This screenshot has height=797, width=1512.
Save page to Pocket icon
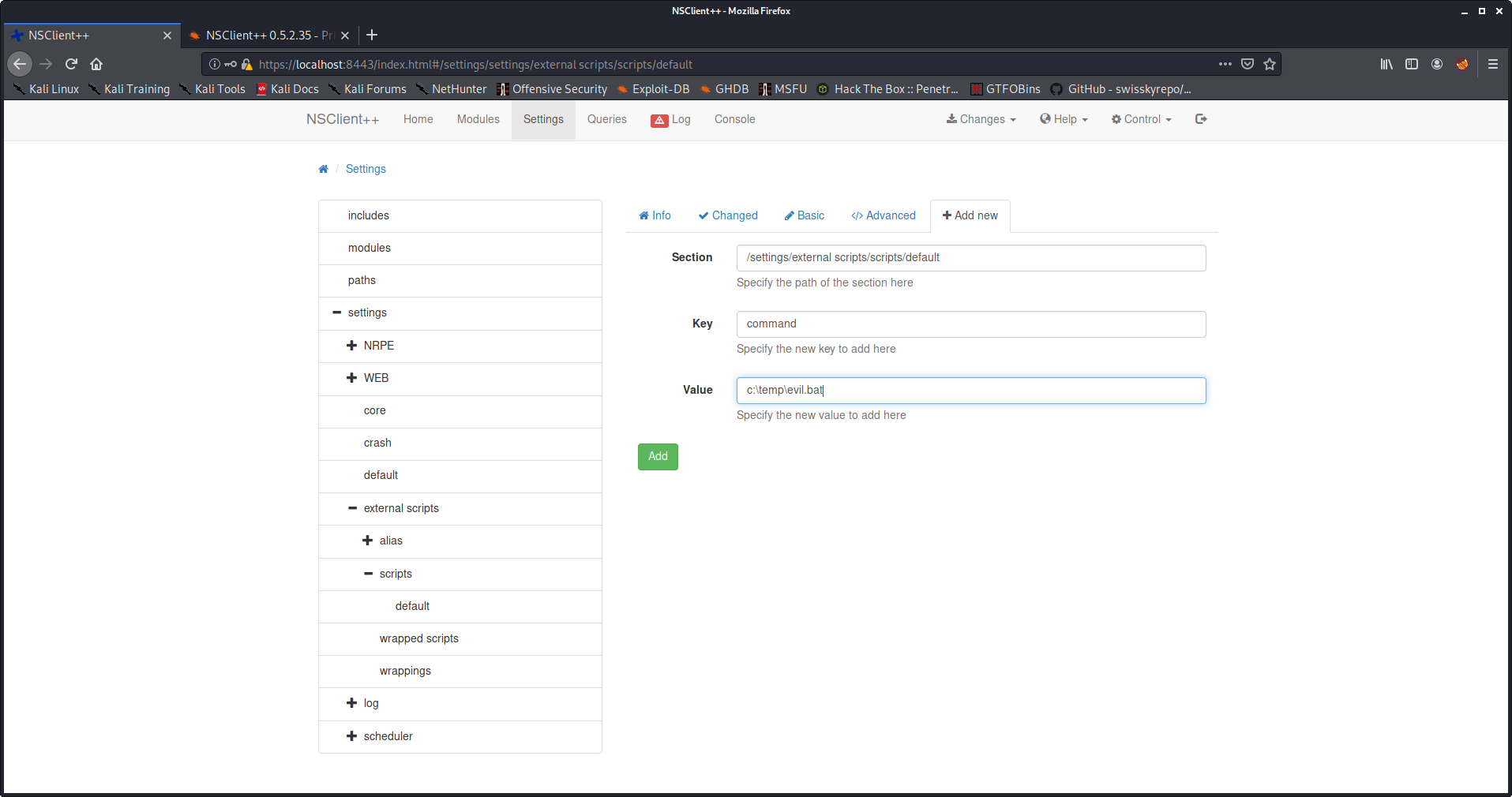click(1247, 64)
